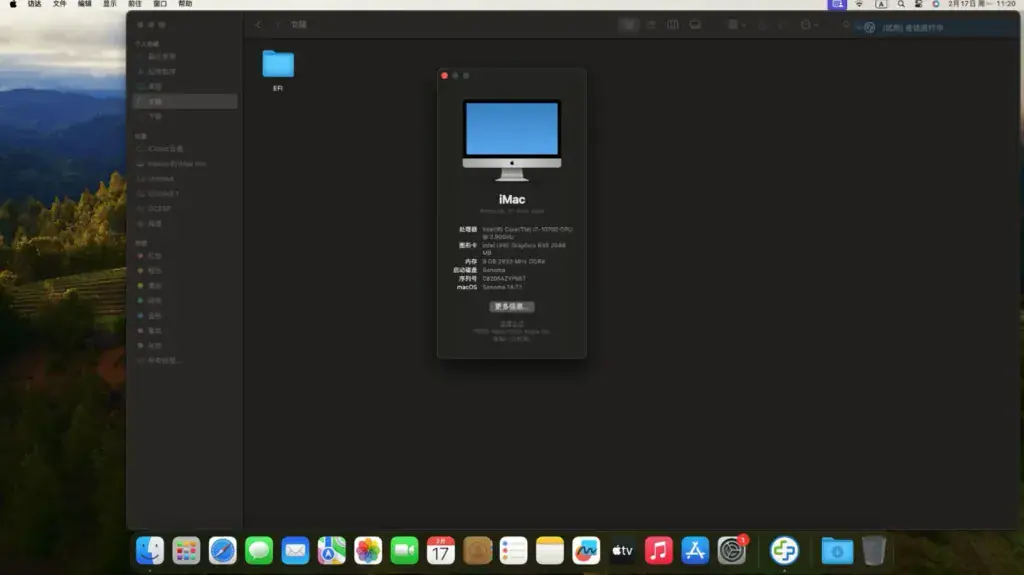Screen dimensions: 1024x575
Task: Open FaceTime from the Dock
Action: pos(404,550)
